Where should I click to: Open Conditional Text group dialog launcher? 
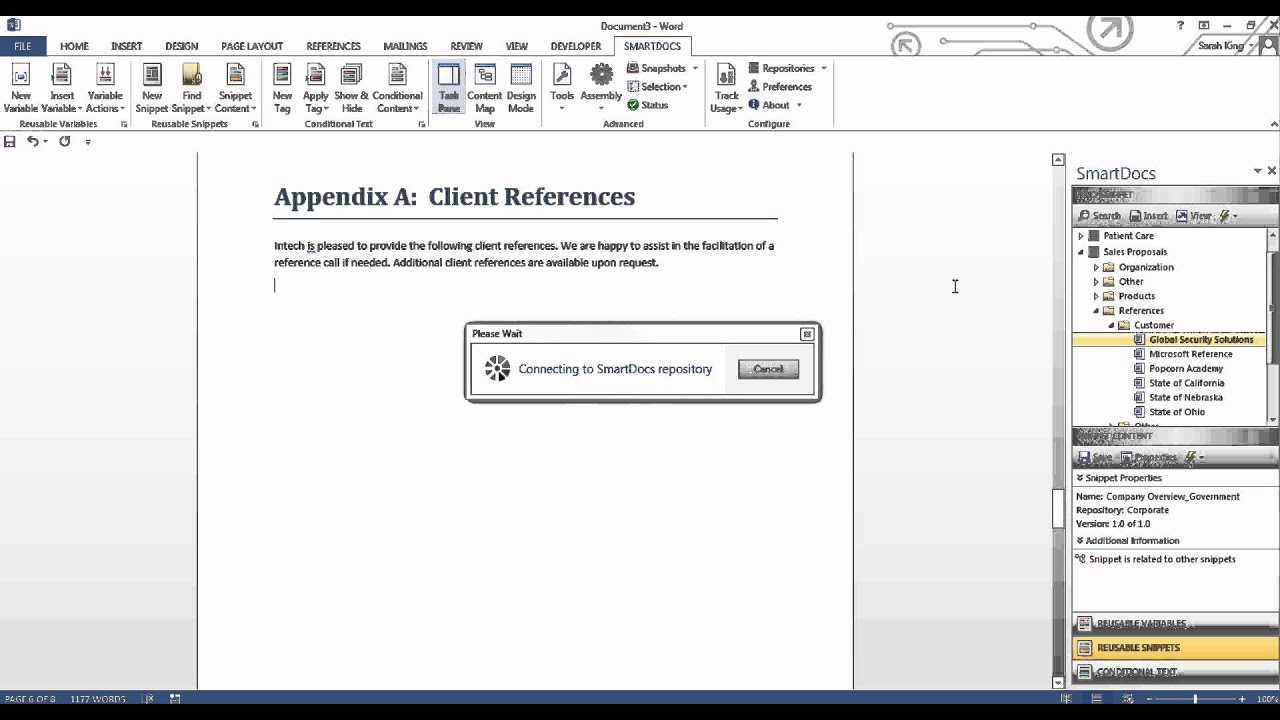pyautogui.click(x=422, y=125)
